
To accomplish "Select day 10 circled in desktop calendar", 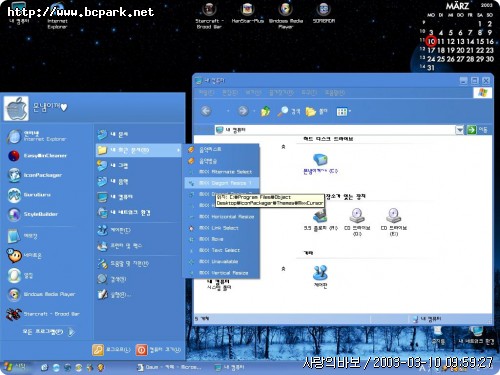I will [x=431, y=41].
